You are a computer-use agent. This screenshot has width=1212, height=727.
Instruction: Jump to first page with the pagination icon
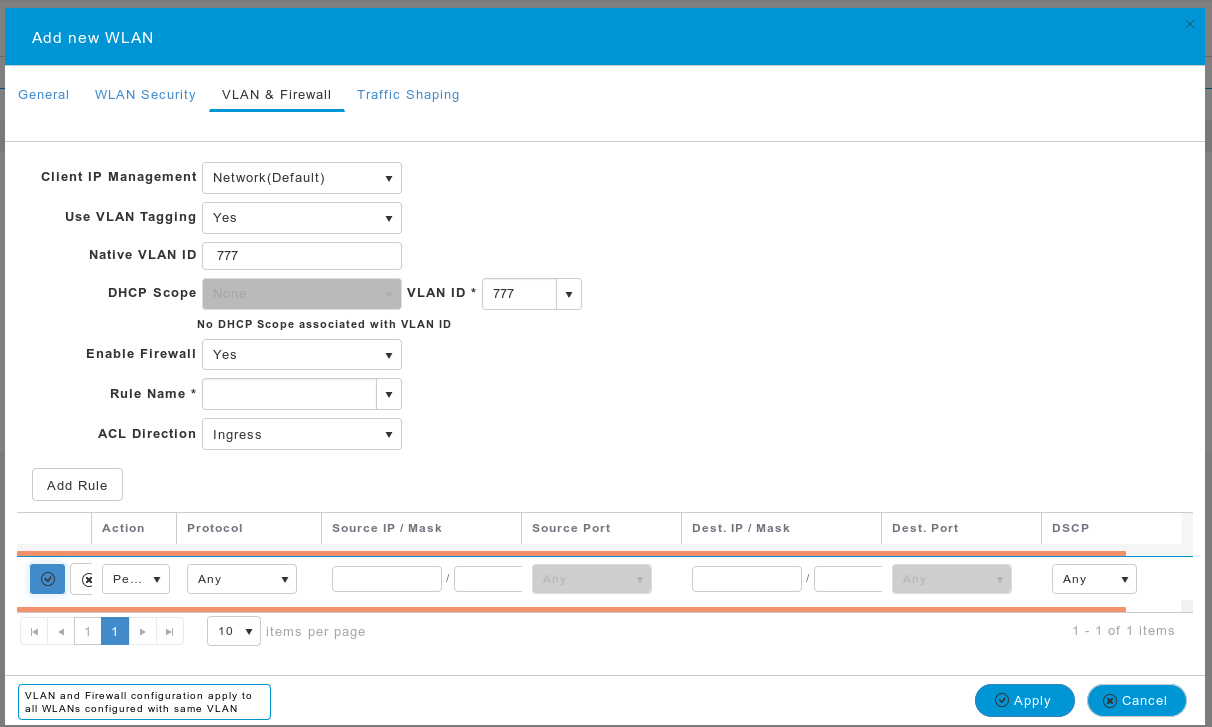click(34, 631)
